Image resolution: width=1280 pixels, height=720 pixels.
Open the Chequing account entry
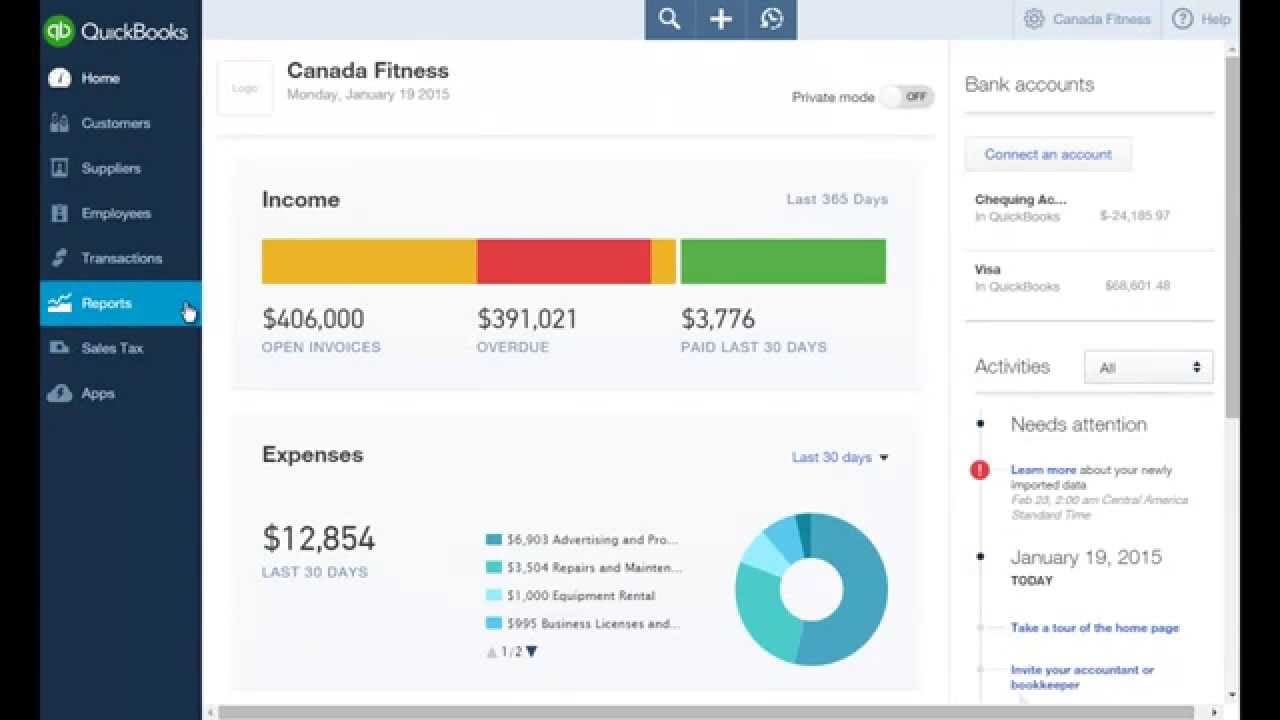(1089, 208)
